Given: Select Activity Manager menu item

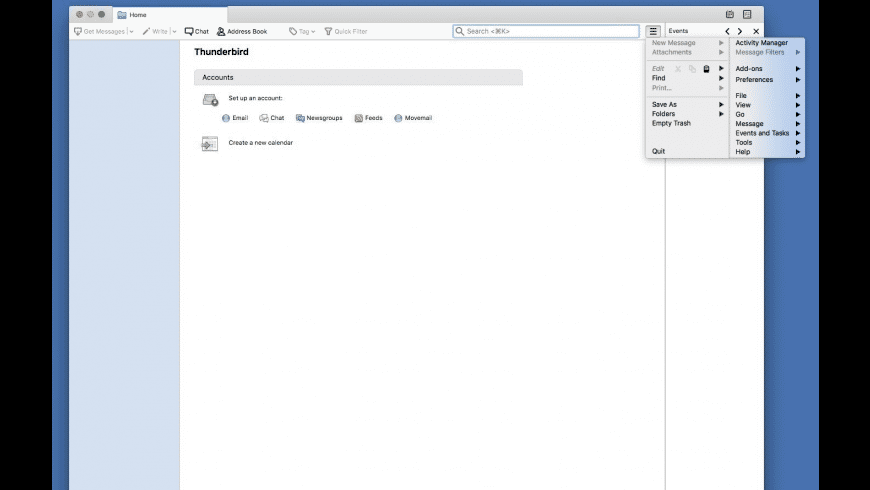Looking at the screenshot, I should (761, 43).
